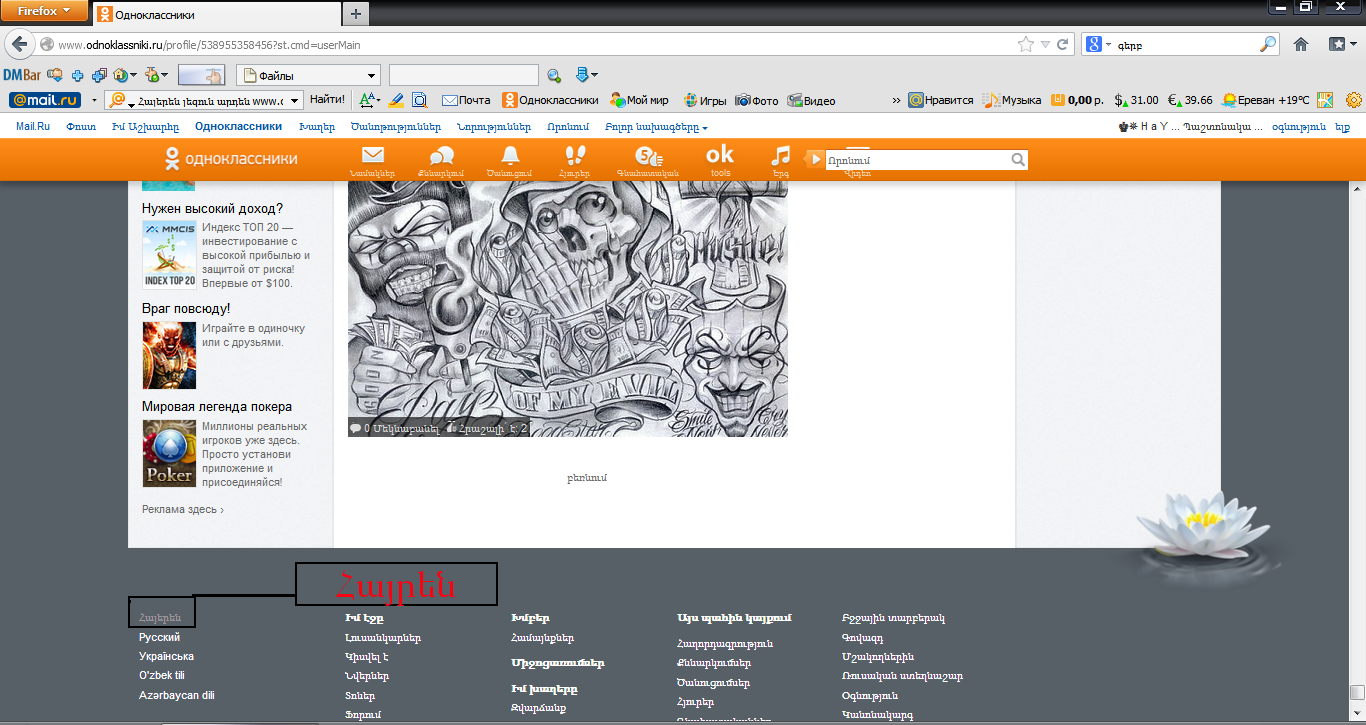Viewport: 1366px width, 725px height.
Task: Click the Poker ad thumbnail
Action: 169,454
